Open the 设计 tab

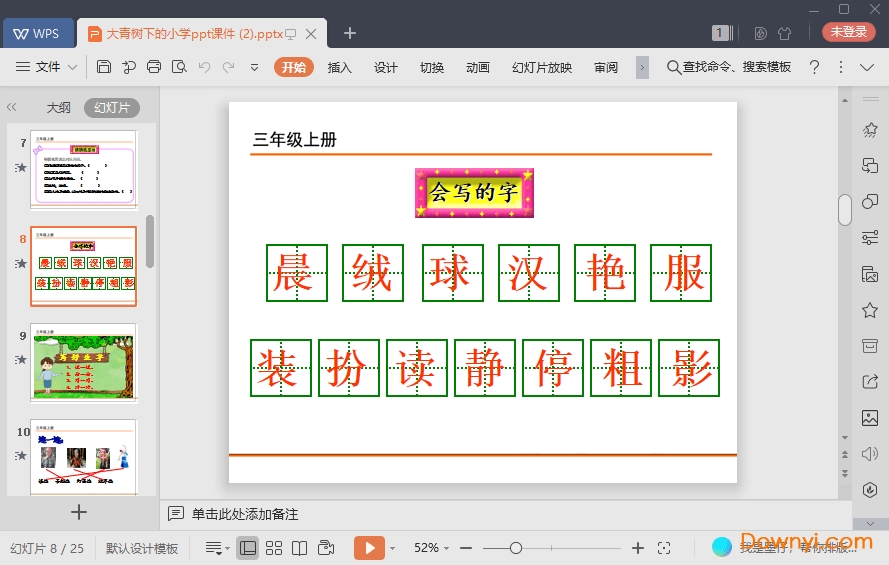[386, 67]
